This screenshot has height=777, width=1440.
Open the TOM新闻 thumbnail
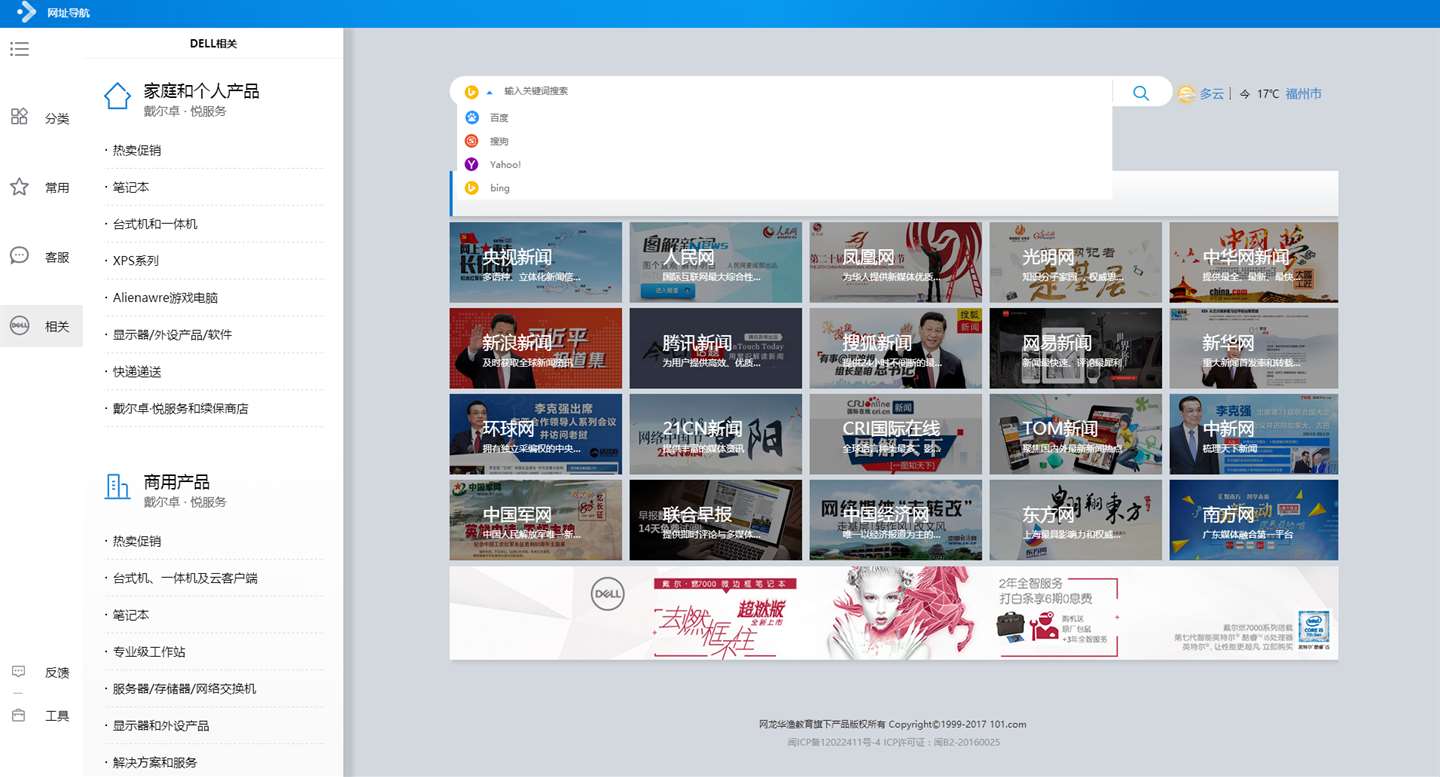1076,434
